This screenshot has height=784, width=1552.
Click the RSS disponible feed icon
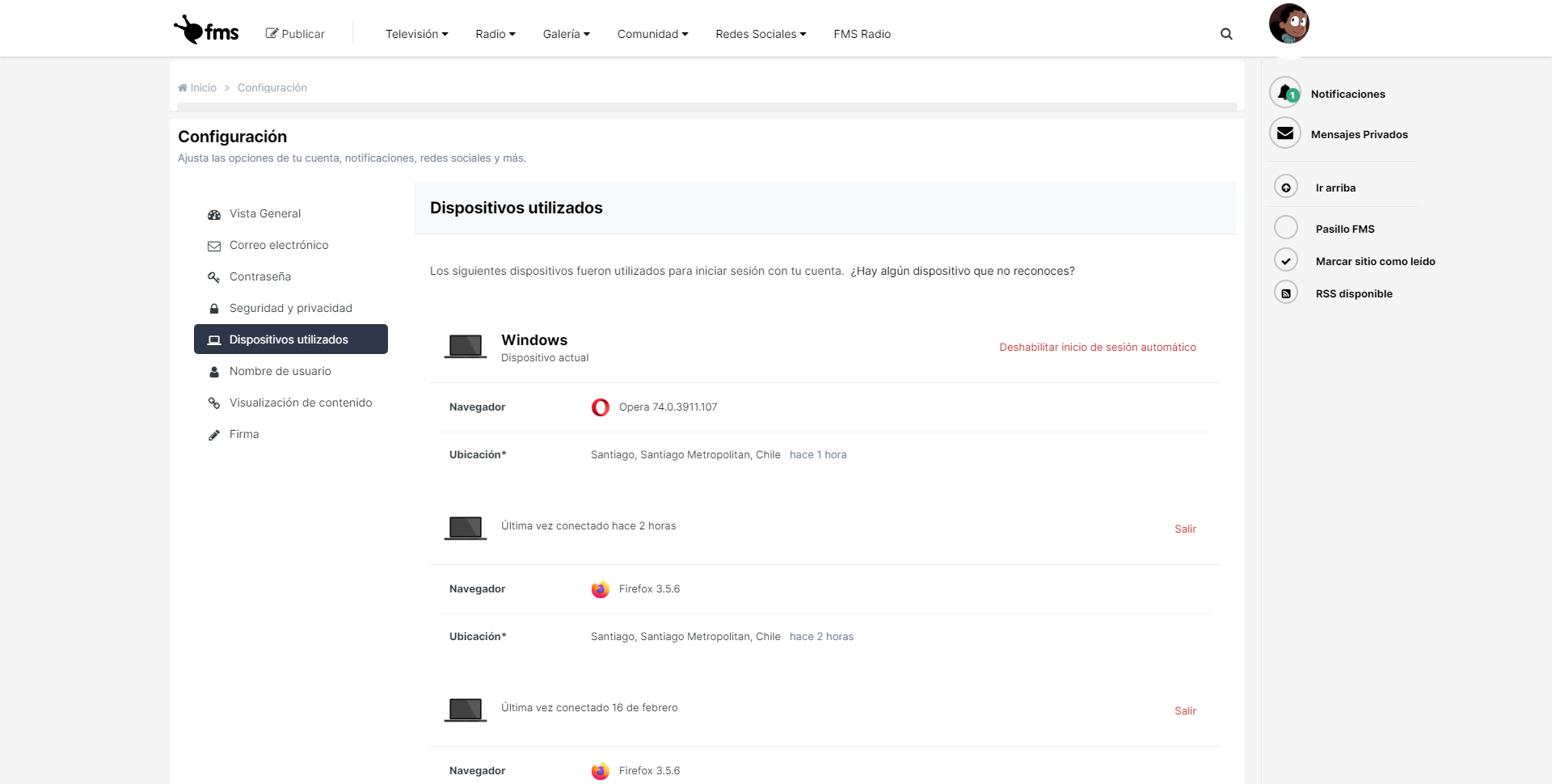point(1286,293)
